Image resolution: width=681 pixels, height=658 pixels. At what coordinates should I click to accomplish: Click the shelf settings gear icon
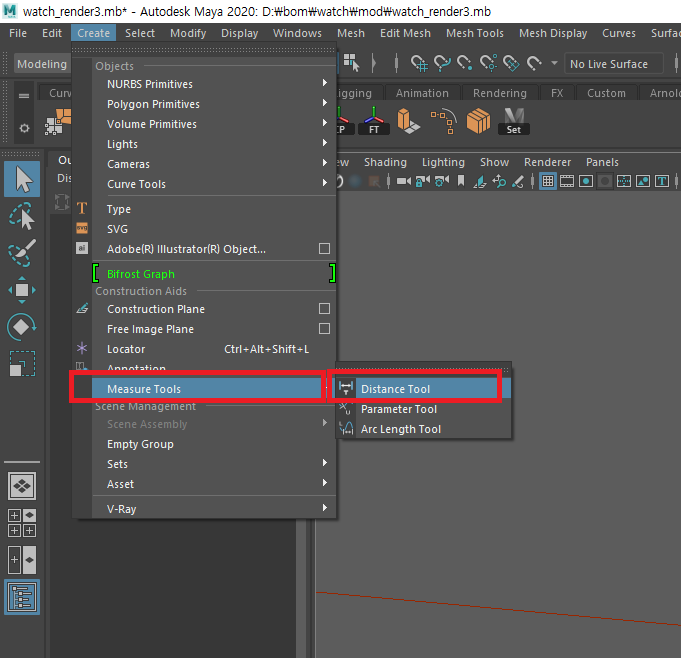click(24, 128)
